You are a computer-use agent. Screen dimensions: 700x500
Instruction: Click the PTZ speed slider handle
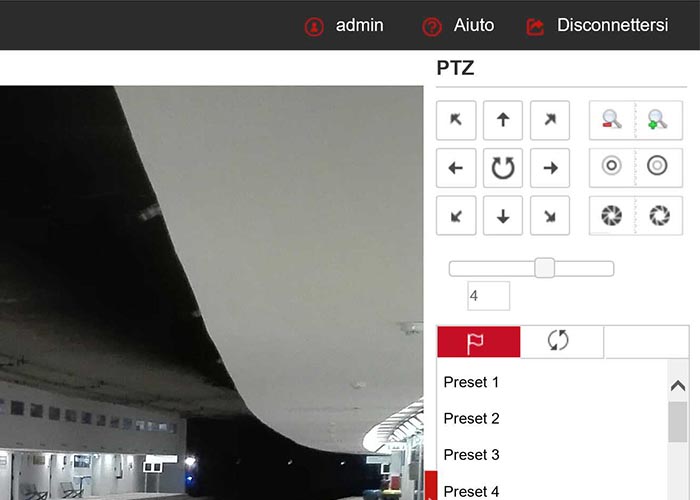[x=545, y=268]
